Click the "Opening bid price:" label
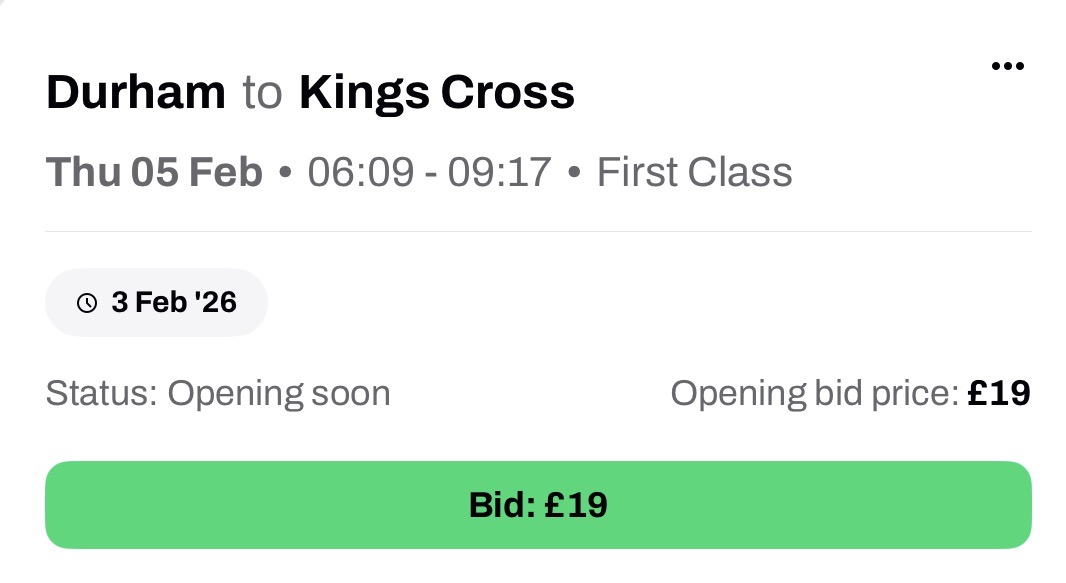1066x583 pixels. click(814, 393)
